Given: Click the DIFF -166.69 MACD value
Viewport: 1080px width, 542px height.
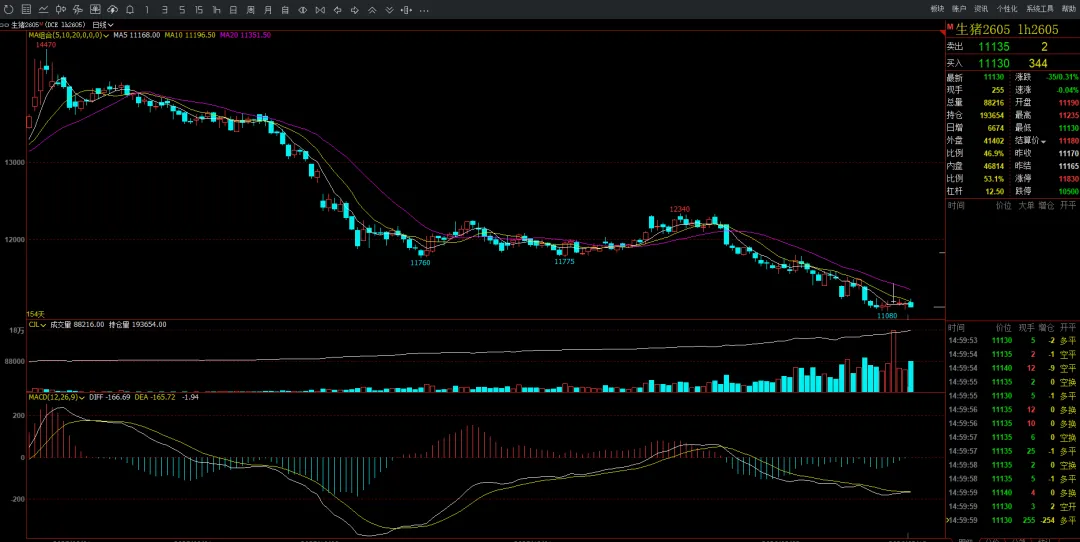Looking at the screenshot, I should click(109, 397).
